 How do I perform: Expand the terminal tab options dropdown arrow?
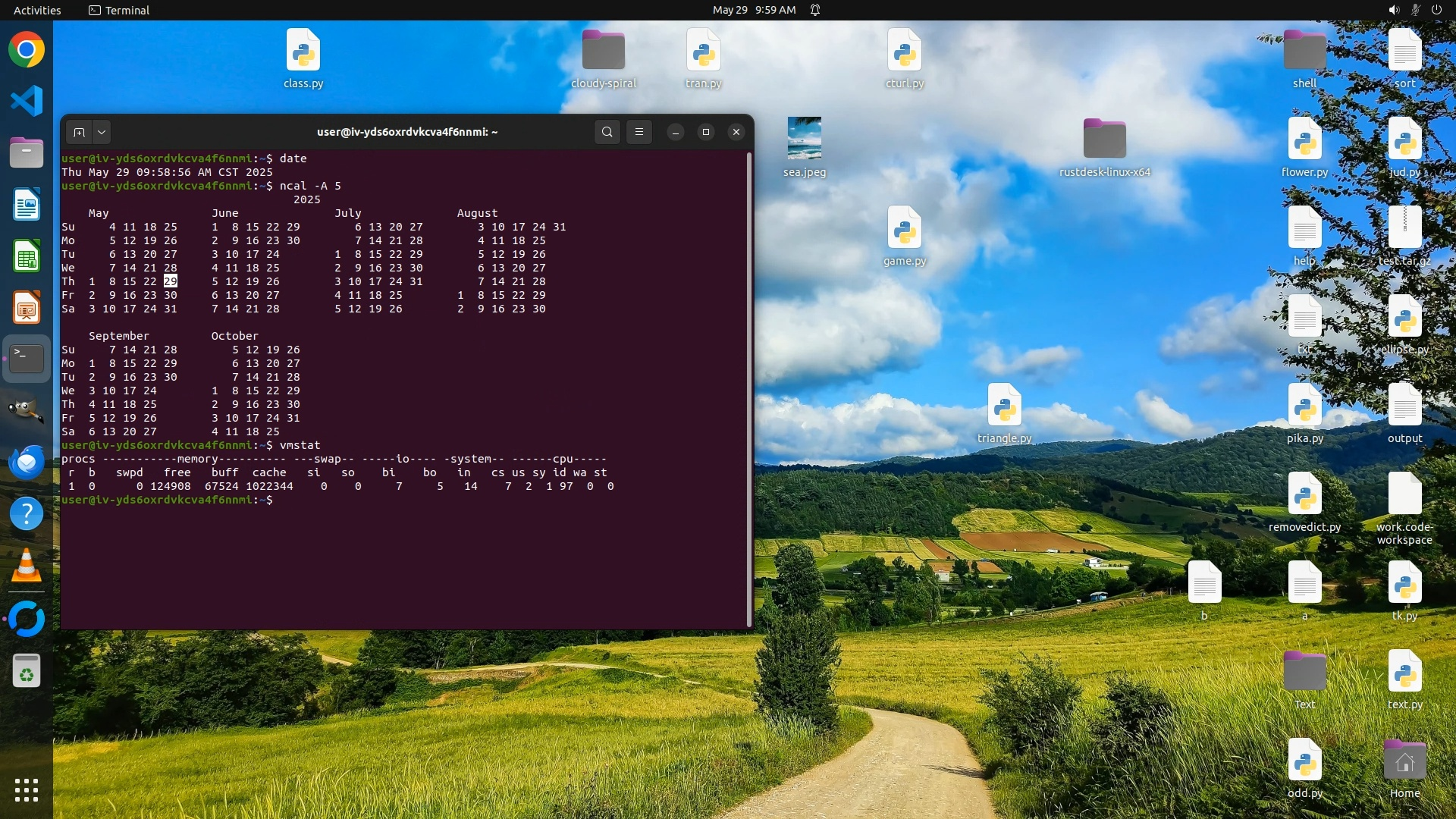pyautogui.click(x=102, y=132)
